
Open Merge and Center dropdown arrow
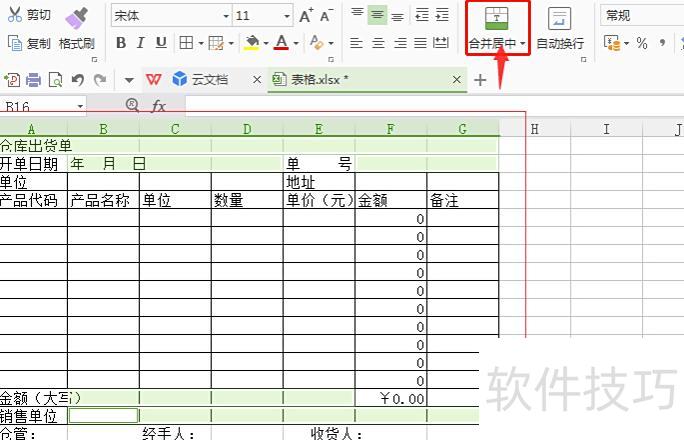(523, 43)
